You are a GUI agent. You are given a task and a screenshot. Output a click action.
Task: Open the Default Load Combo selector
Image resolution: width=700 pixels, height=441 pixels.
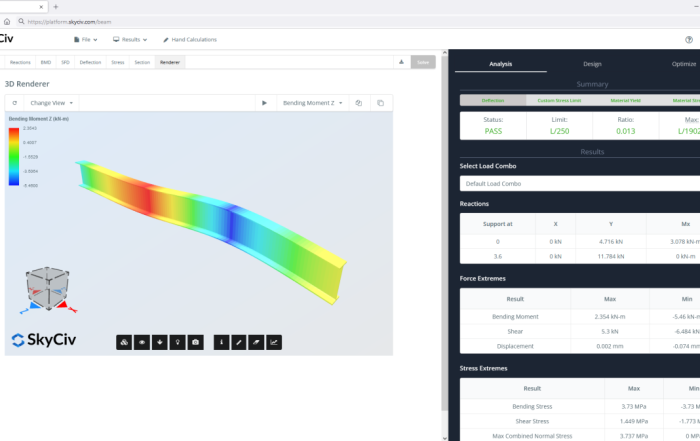pyautogui.click(x=580, y=184)
